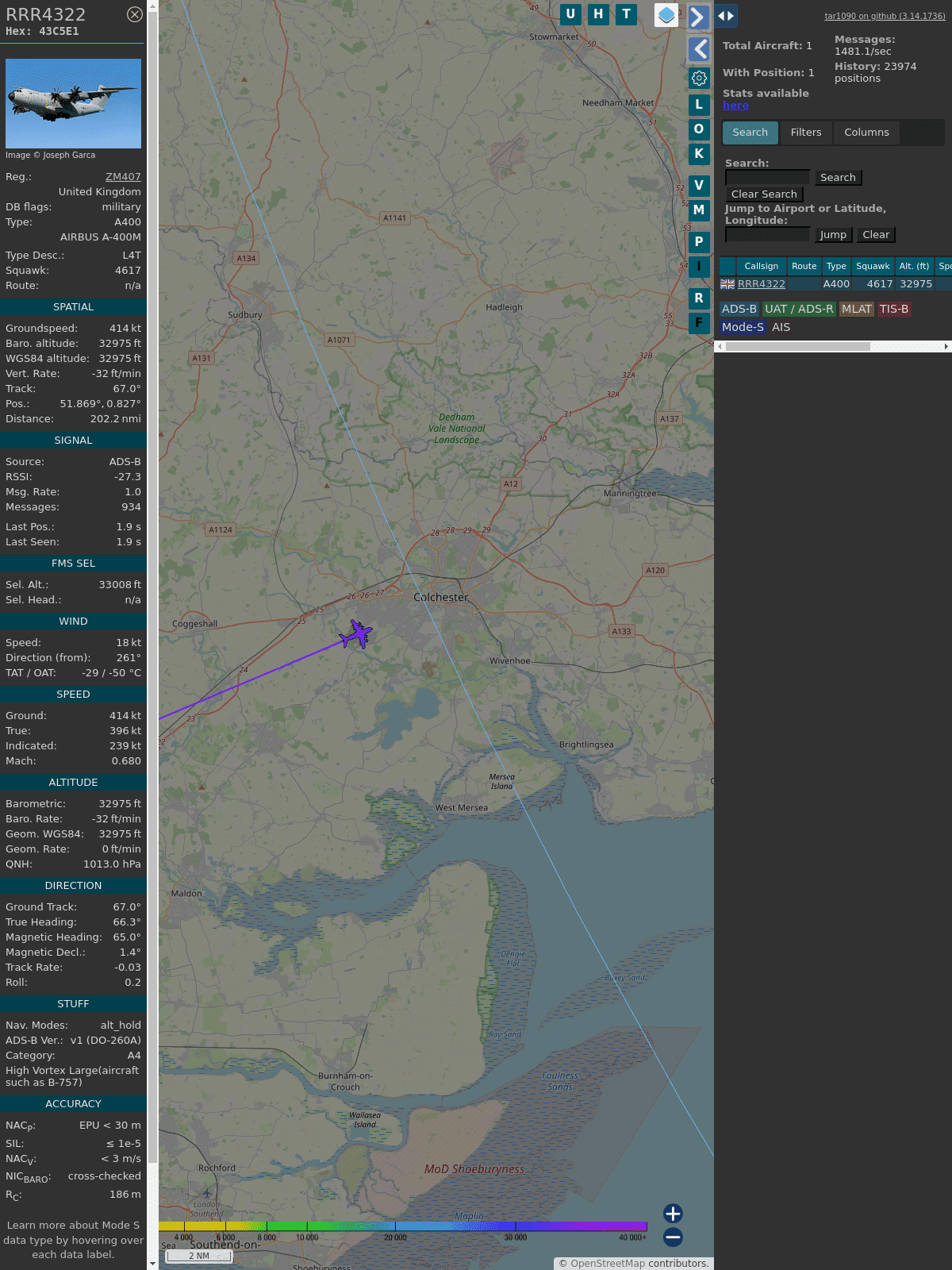This screenshot has height=1270, width=952.
Task: Toggle the K map option button
Action: [x=699, y=154]
